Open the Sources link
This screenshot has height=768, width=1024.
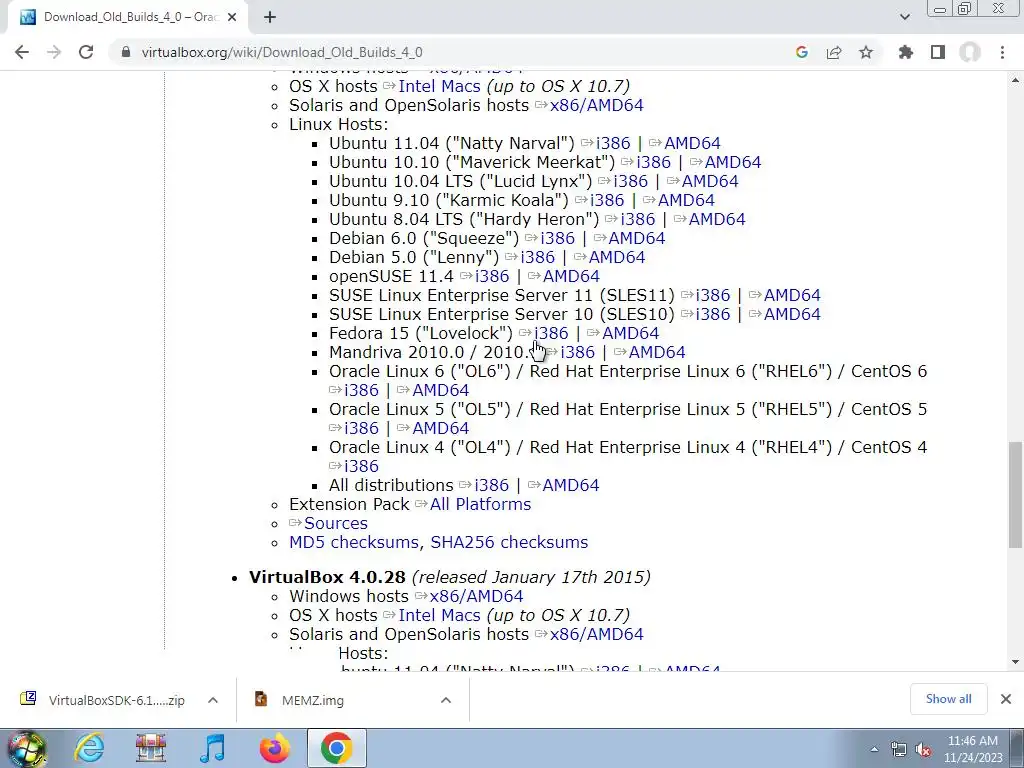336,523
